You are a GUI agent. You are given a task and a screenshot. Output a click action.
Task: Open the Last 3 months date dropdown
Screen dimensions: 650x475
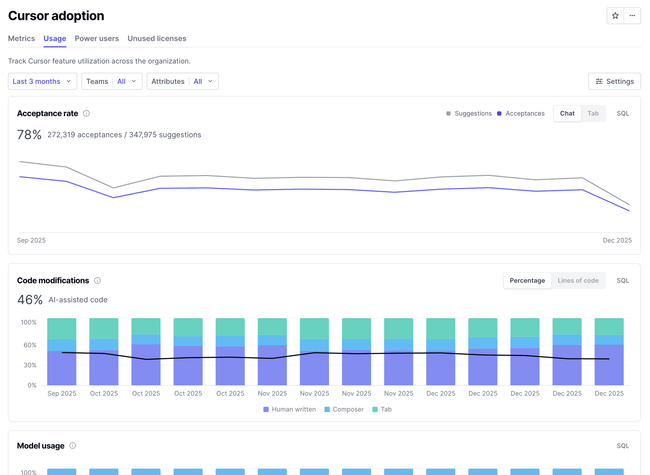tap(42, 81)
